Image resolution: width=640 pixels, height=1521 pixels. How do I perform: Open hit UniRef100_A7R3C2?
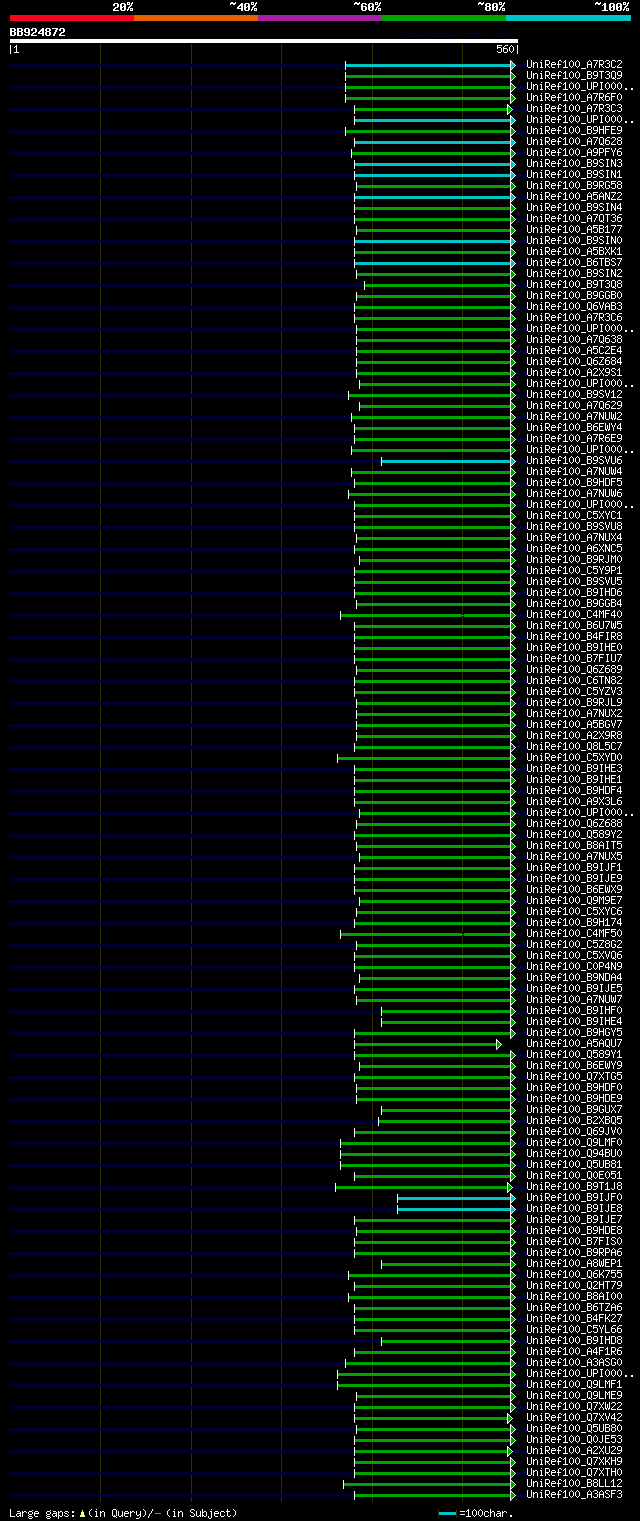pos(574,65)
